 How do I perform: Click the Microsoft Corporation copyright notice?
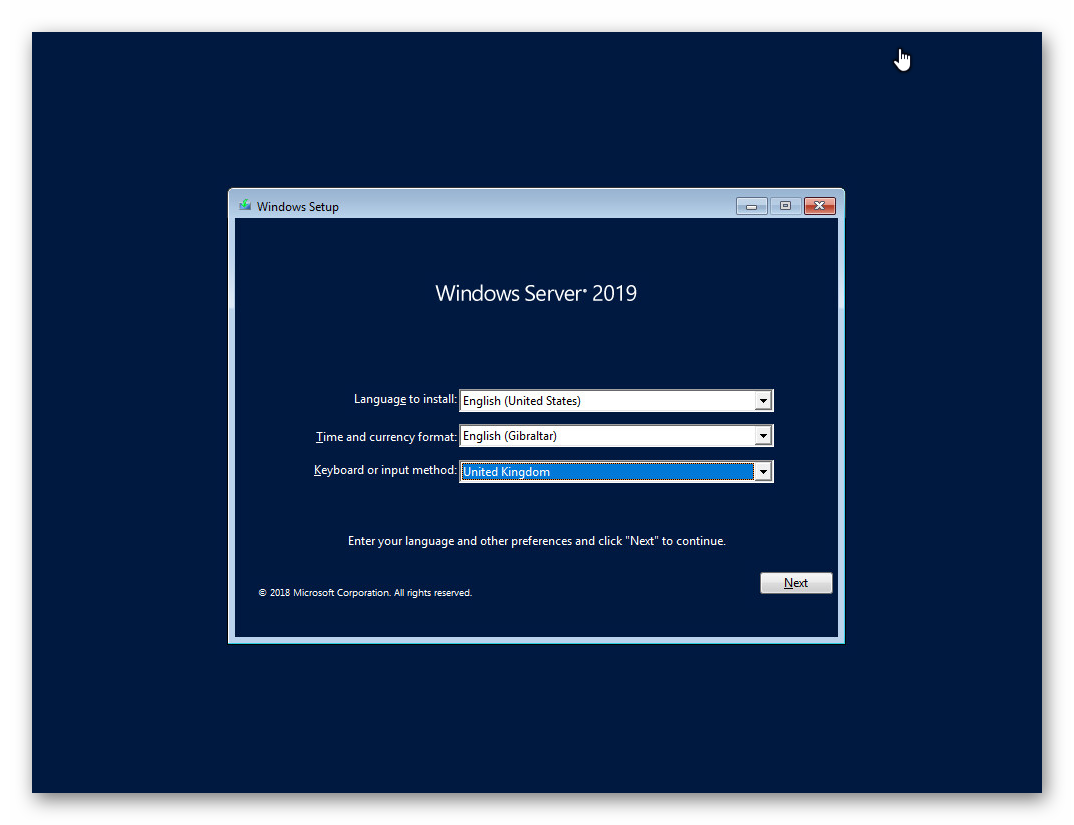pos(365,593)
